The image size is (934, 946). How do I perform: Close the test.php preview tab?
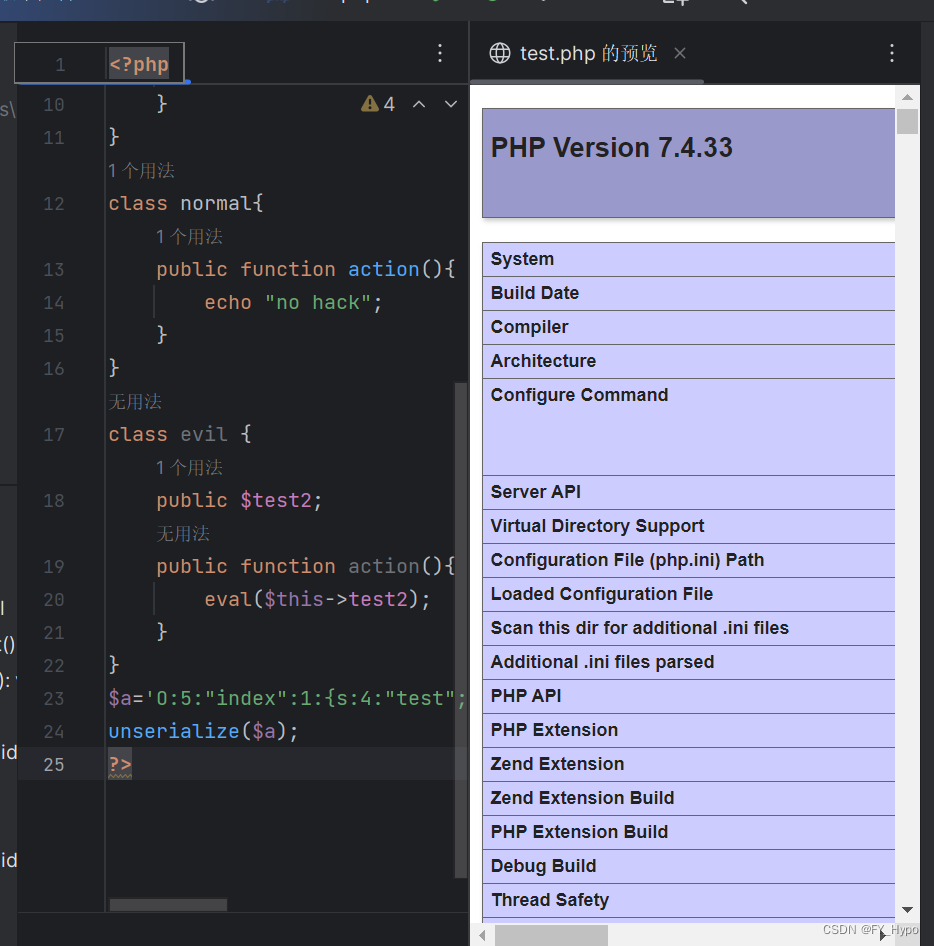[680, 53]
